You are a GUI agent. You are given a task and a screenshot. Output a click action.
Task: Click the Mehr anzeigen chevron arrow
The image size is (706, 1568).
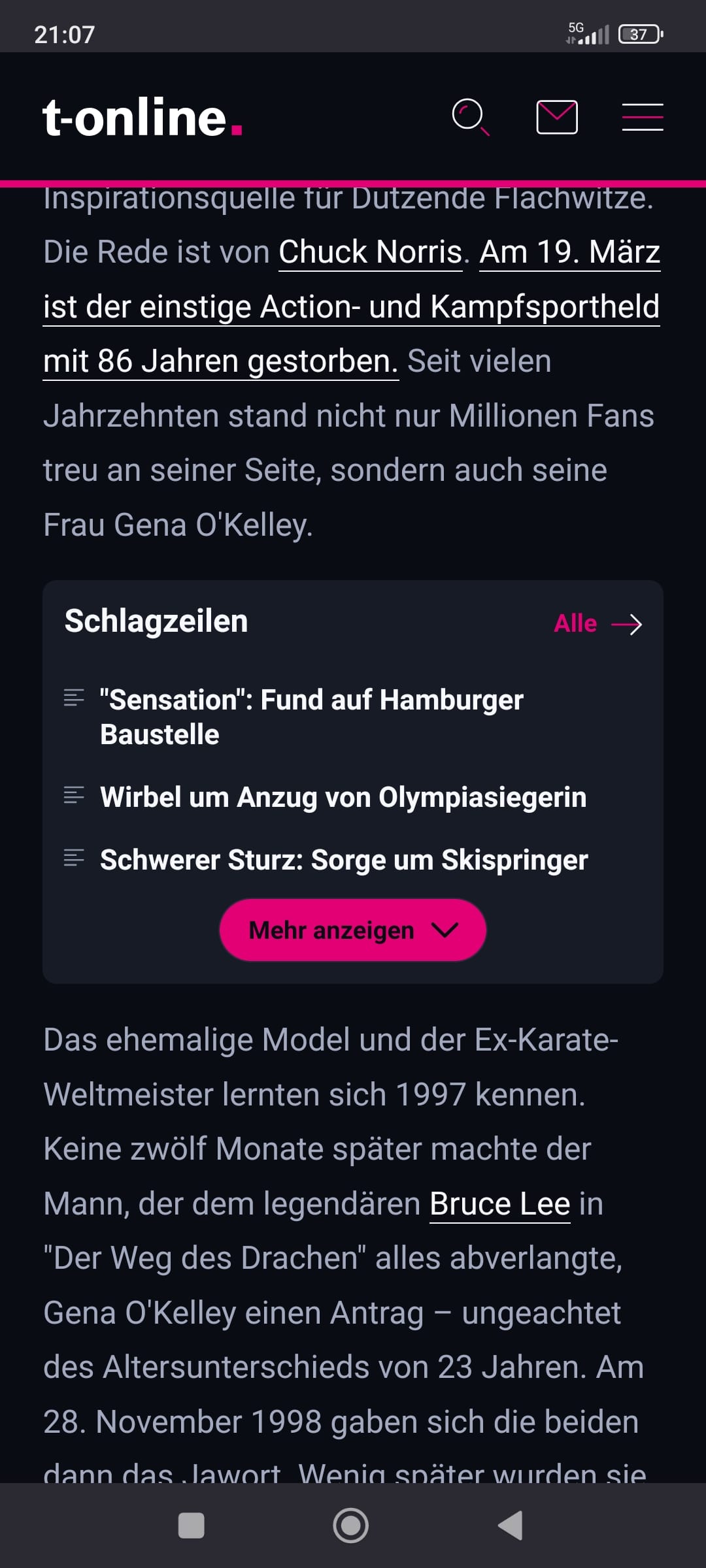(x=445, y=930)
